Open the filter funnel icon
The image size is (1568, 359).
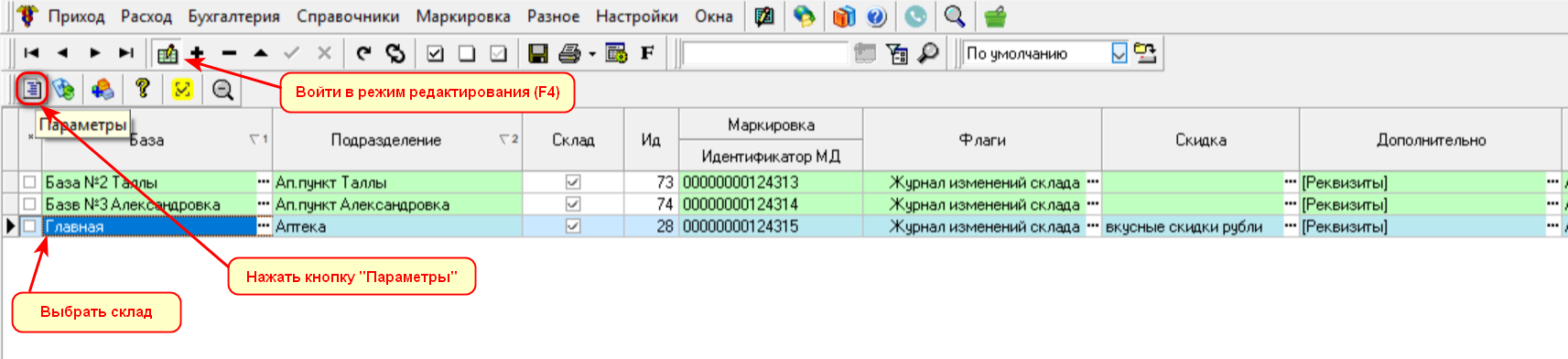click(x=897, y=54)
